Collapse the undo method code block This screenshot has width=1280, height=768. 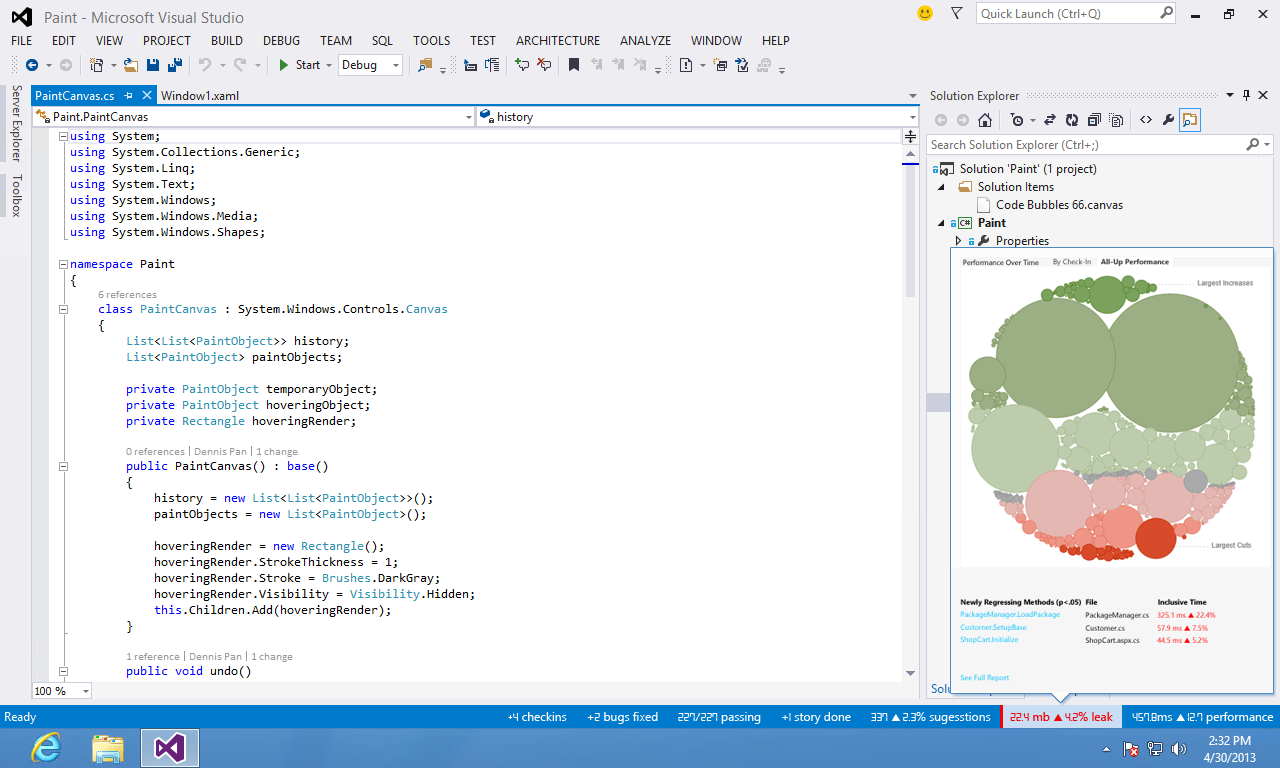(64, 671)
